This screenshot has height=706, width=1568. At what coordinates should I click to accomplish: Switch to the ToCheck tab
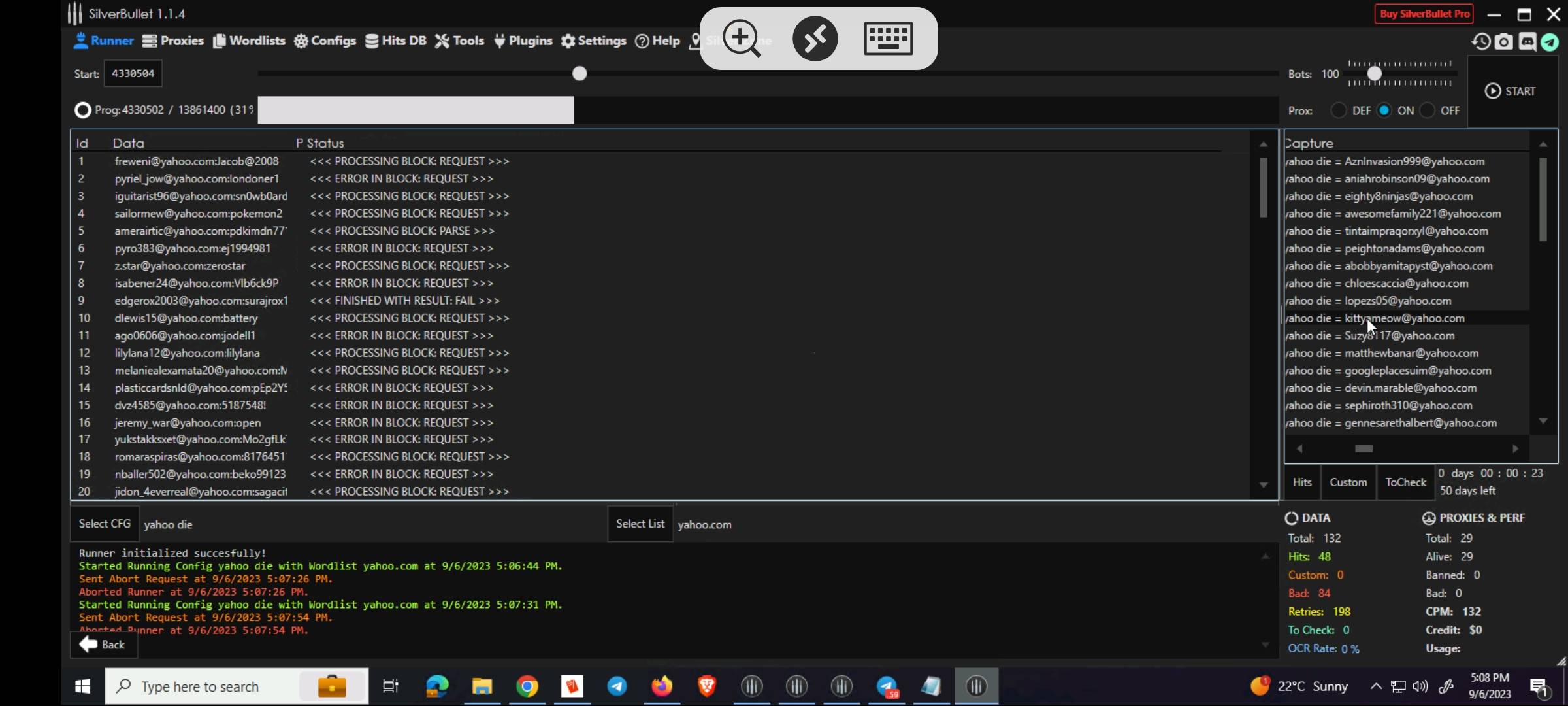pyautogui.click(x=1405, y=482)
